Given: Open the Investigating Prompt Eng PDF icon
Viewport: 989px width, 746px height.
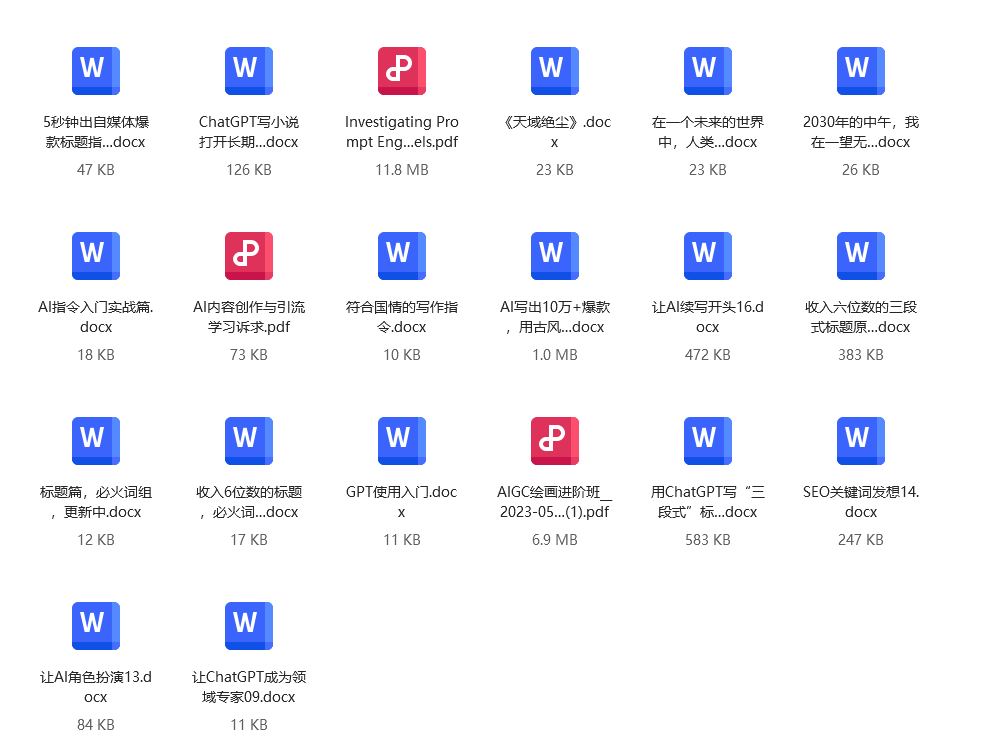Looking at the screenshot, I should 401,71.
